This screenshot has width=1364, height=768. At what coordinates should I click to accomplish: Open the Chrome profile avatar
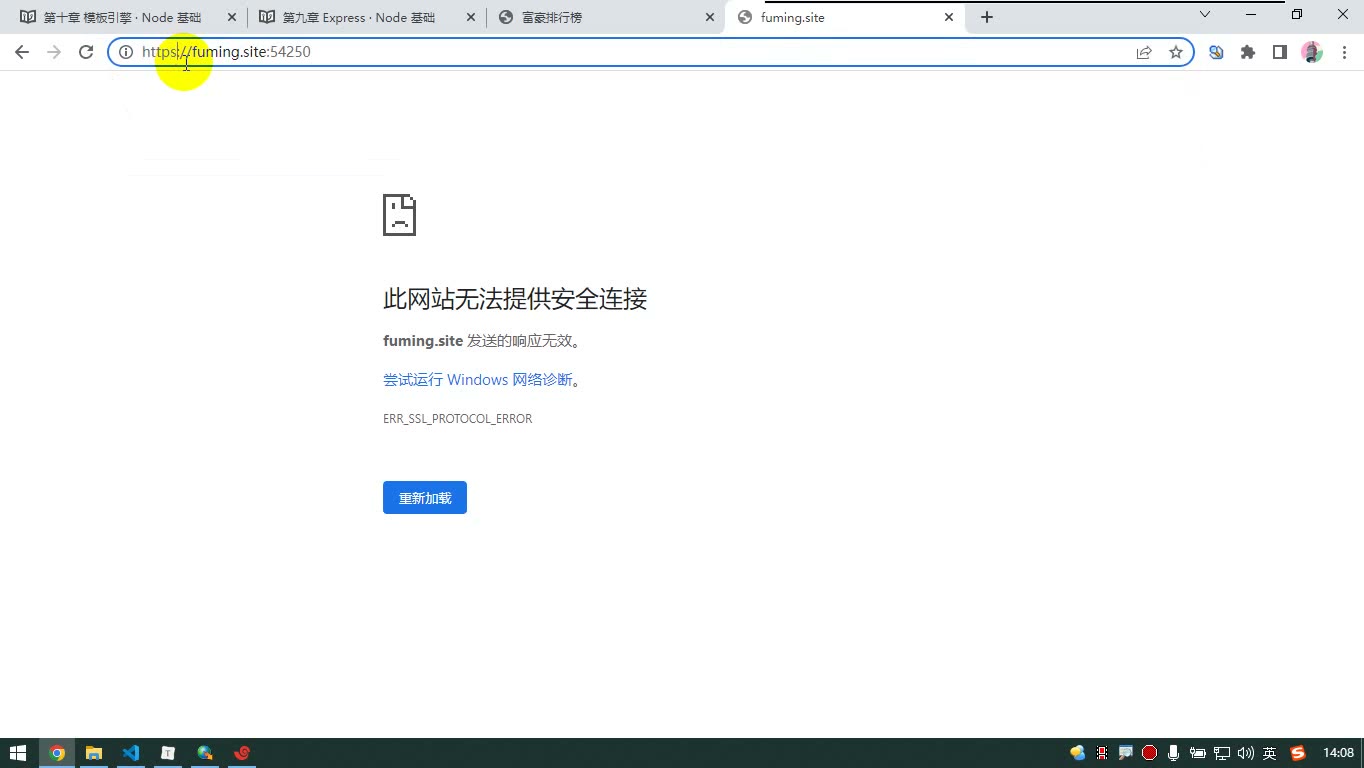(1312, 52)
